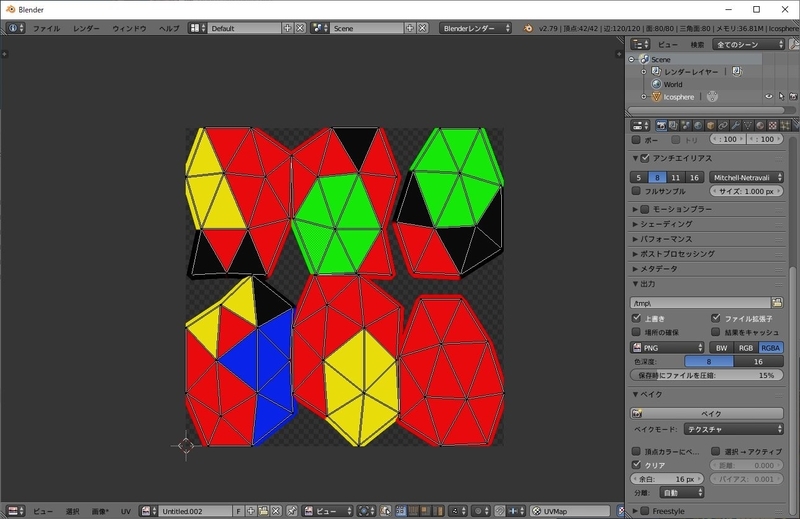Click the Blender logo icon in info header
Screen dimensions: 800x519
[x=528, y=28]
